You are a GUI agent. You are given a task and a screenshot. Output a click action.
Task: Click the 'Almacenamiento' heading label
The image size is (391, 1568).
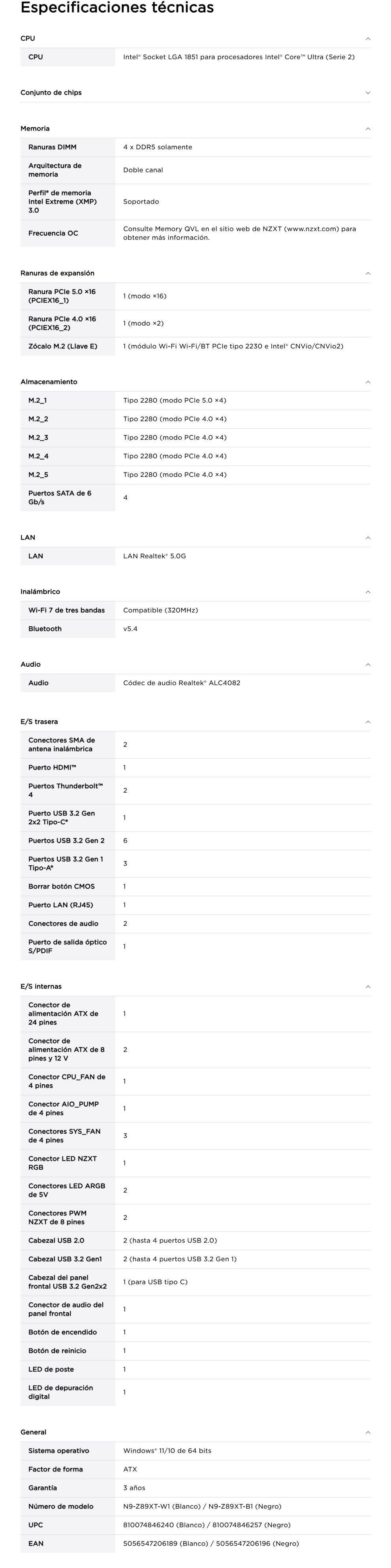pos(49,382)
